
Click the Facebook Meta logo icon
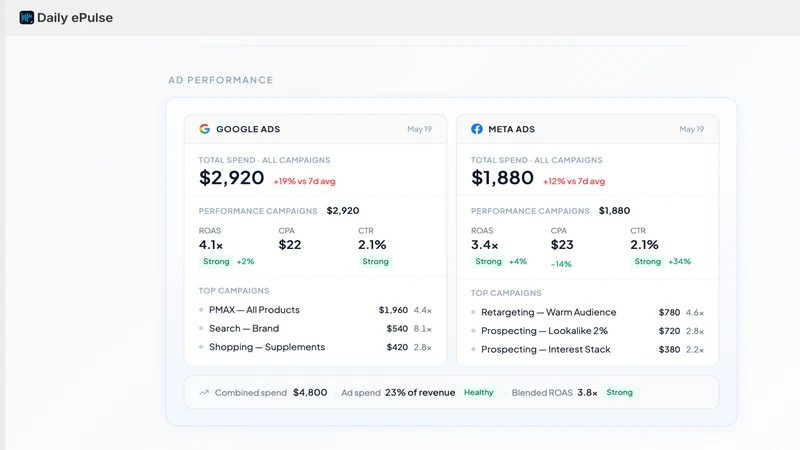[477, 129]
